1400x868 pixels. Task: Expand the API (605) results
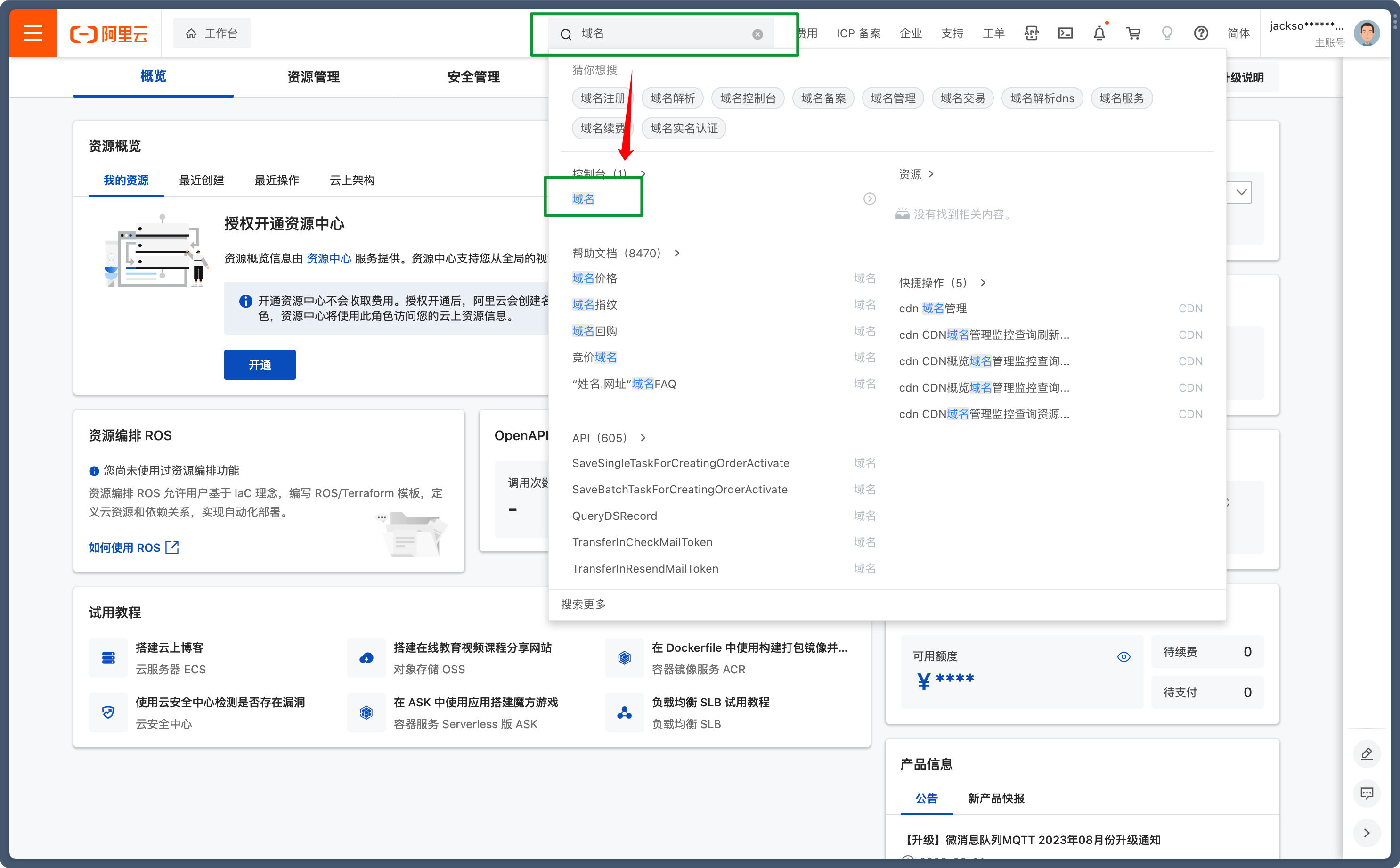tap(643, 438)
